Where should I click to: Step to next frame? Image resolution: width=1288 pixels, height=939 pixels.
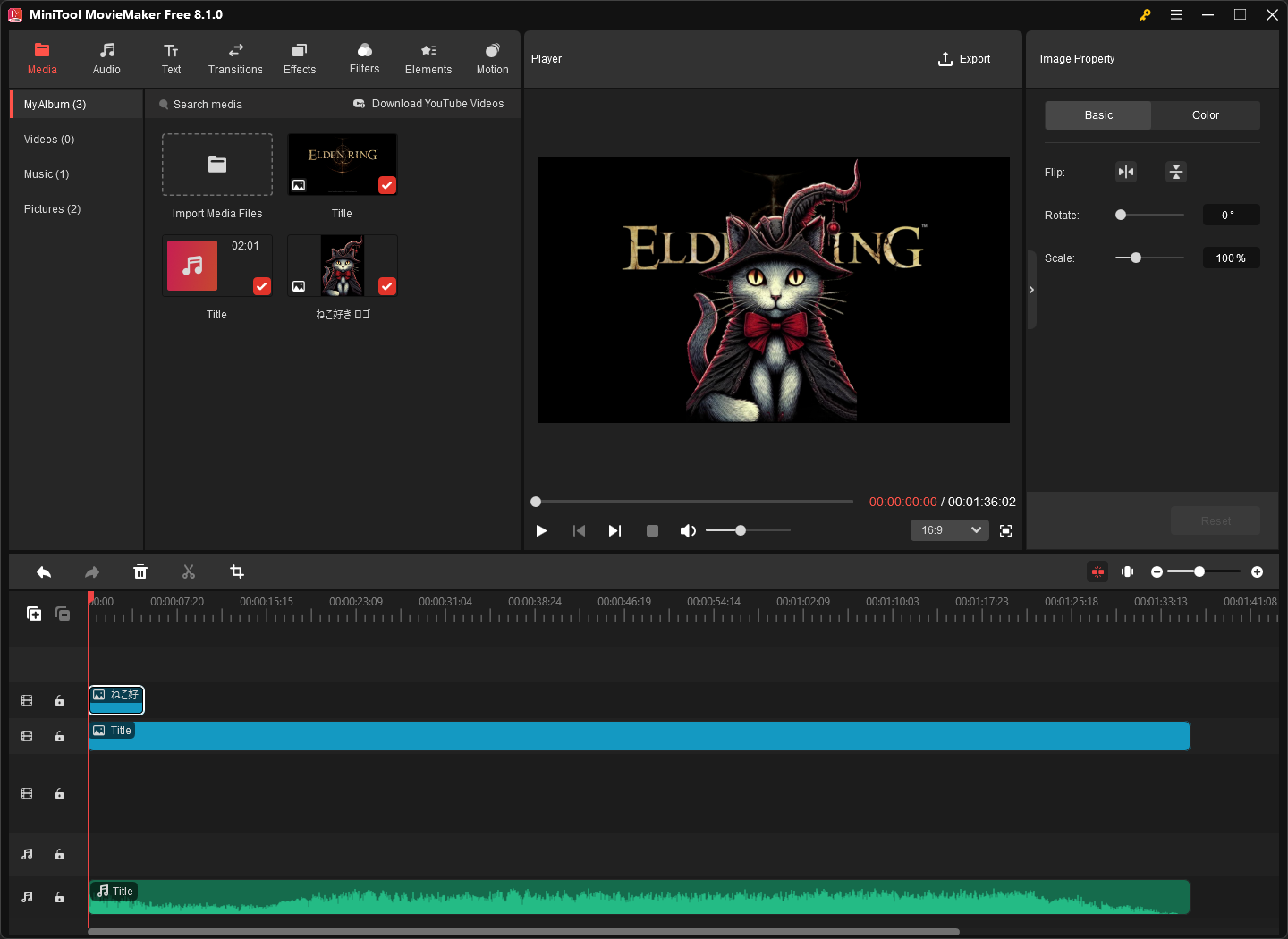[614, 530]
